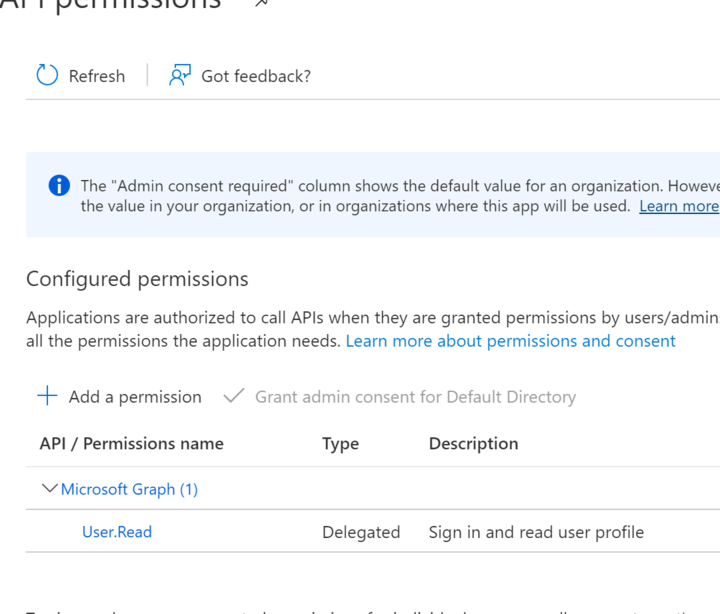Select the Delegated type cell

[x=361, y=532]
